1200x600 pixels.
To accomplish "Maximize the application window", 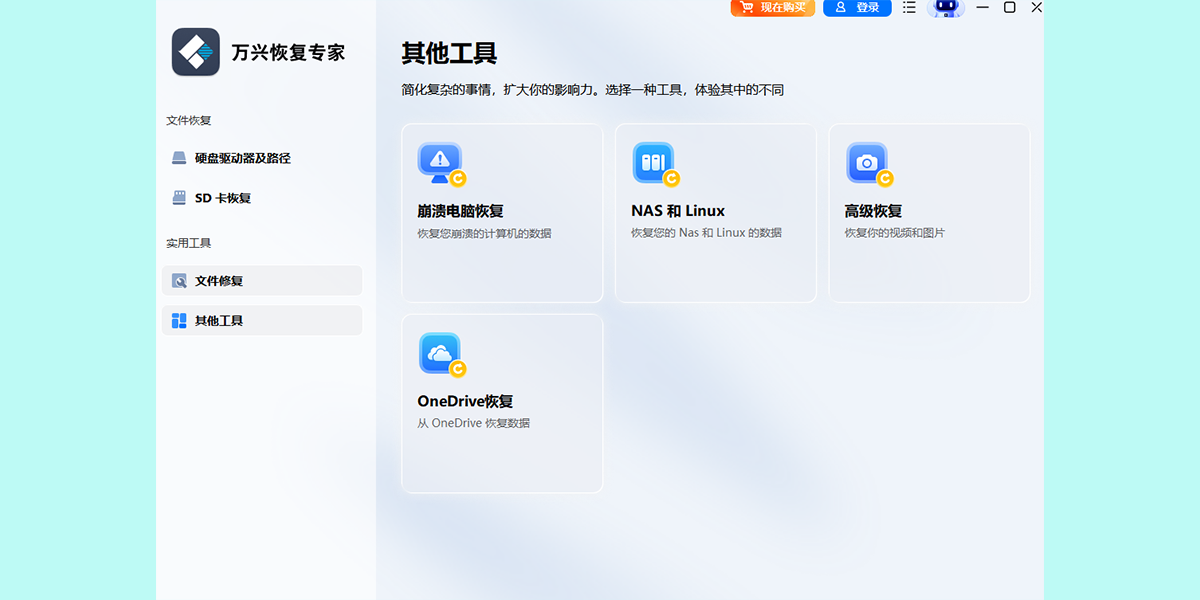I will pos(1010,8).
